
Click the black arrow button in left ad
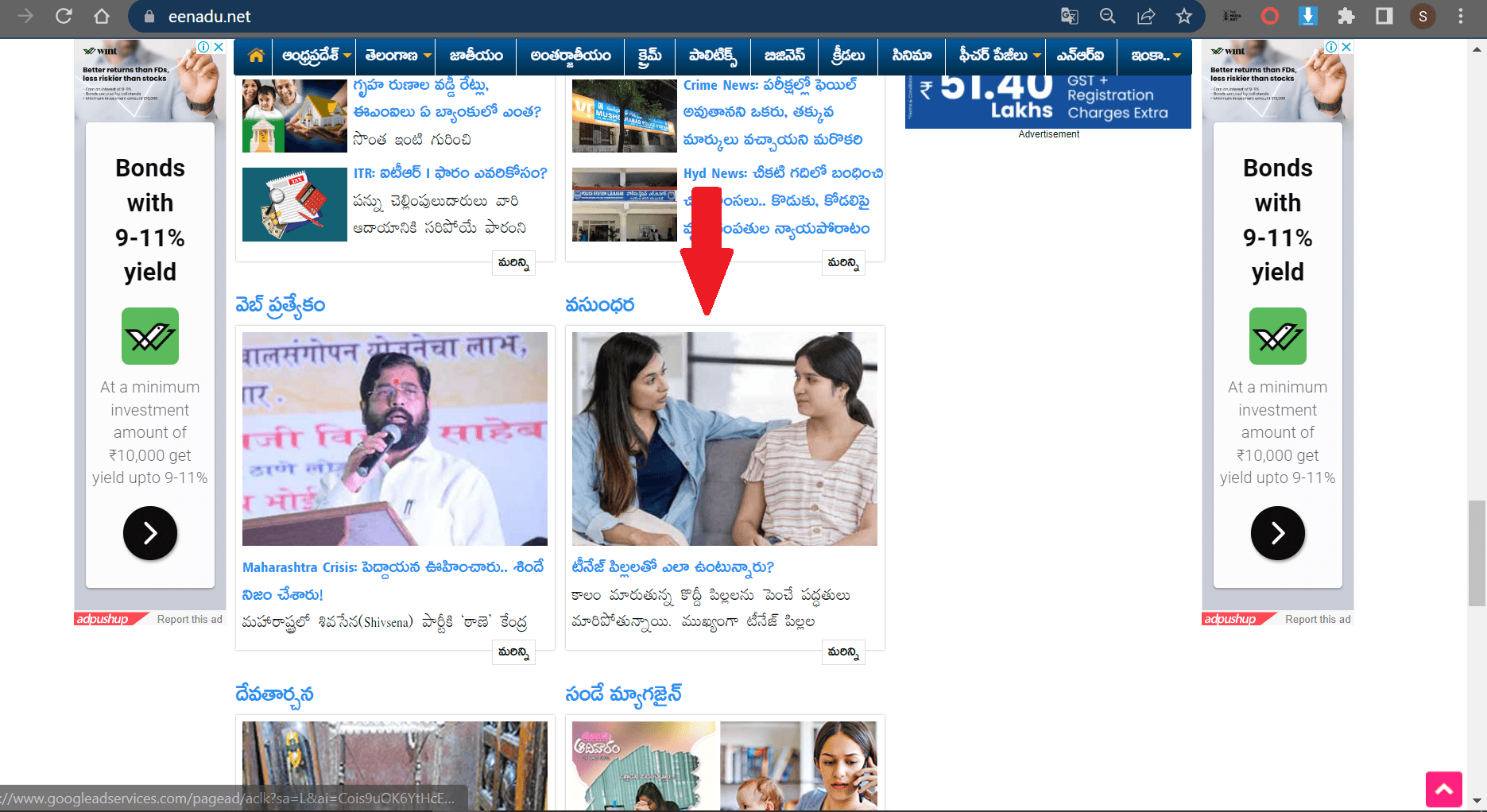click(x=150, y=533)
